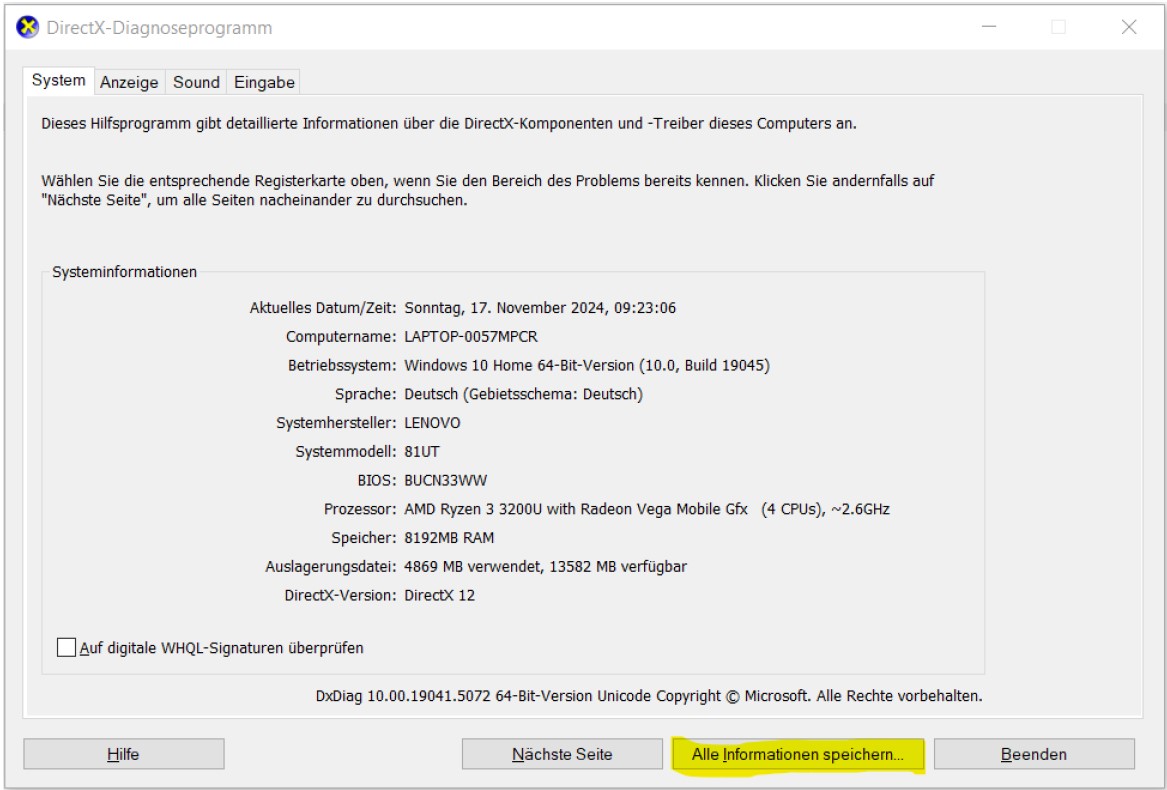Switch to the System tab
The height and width of the screenshot is (790, 1167).
pyautogui.click(x=58, y=80)
